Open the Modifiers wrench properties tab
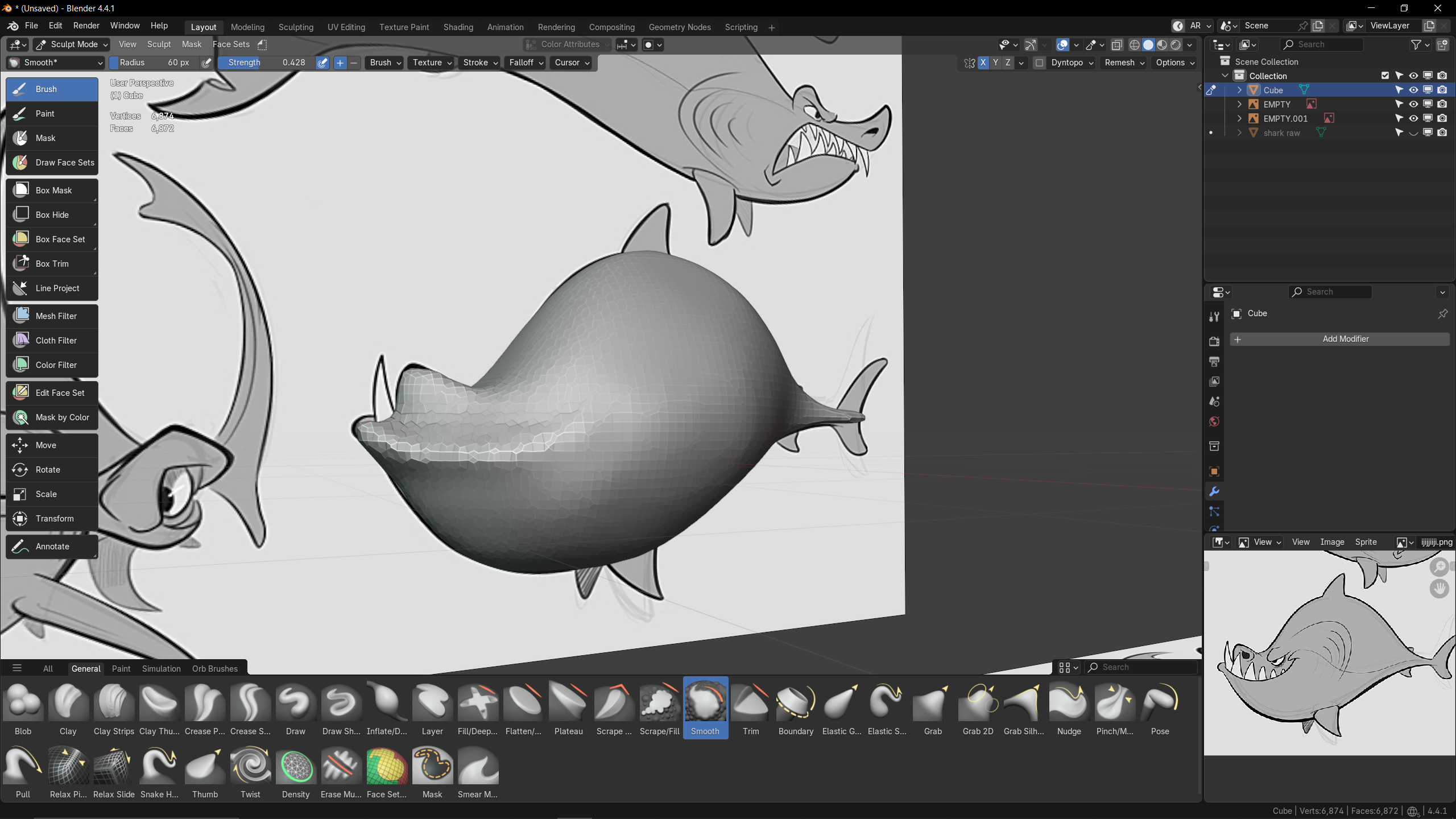Screen dimensions: 1456x819 (1214, 491)
